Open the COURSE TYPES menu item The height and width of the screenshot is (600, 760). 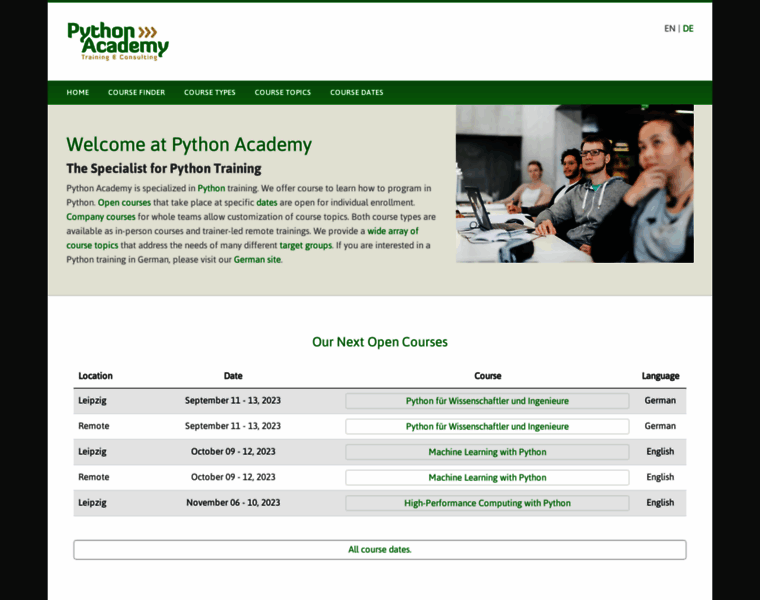[209, 92]
